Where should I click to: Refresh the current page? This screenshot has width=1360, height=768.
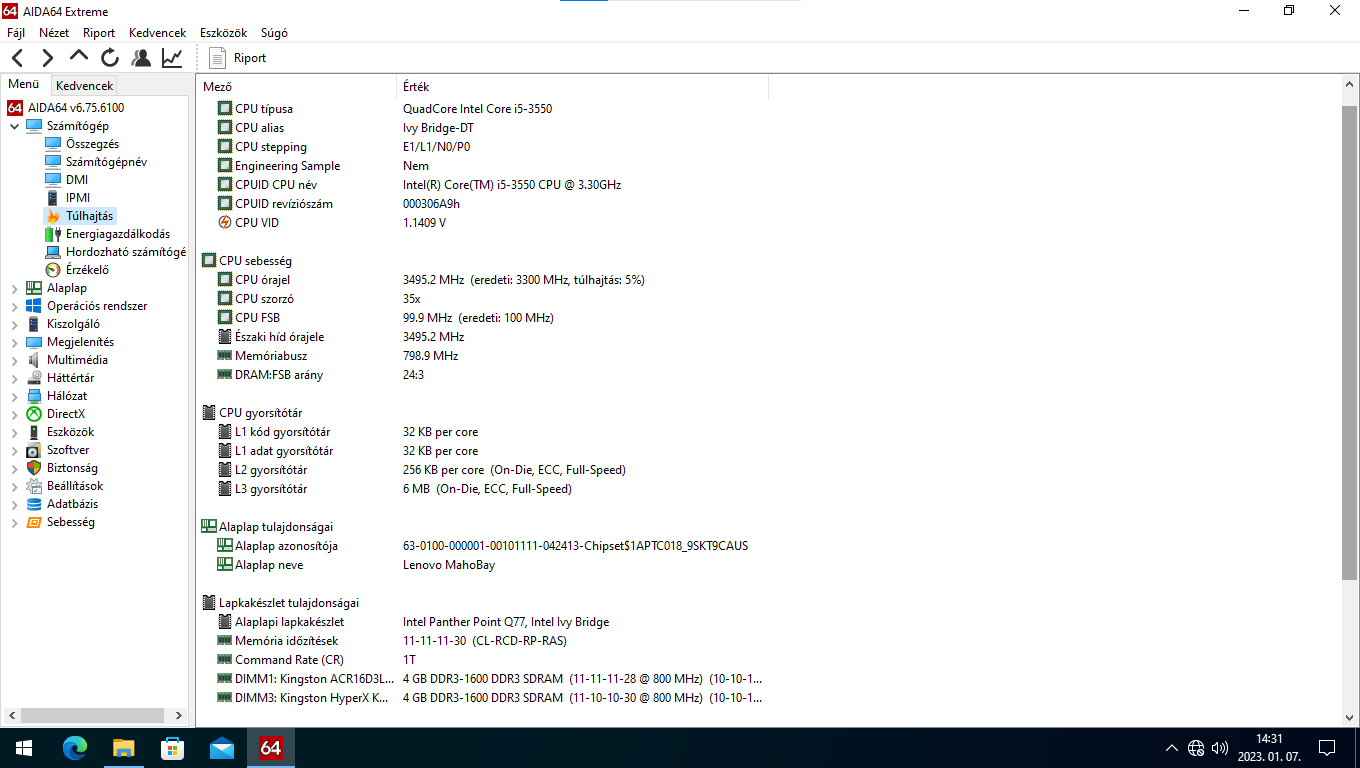coord(110,58)
